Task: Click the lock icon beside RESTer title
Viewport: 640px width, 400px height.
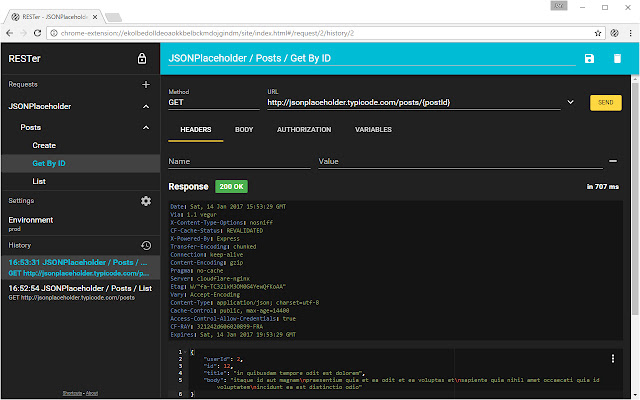Action: point(142,59)
